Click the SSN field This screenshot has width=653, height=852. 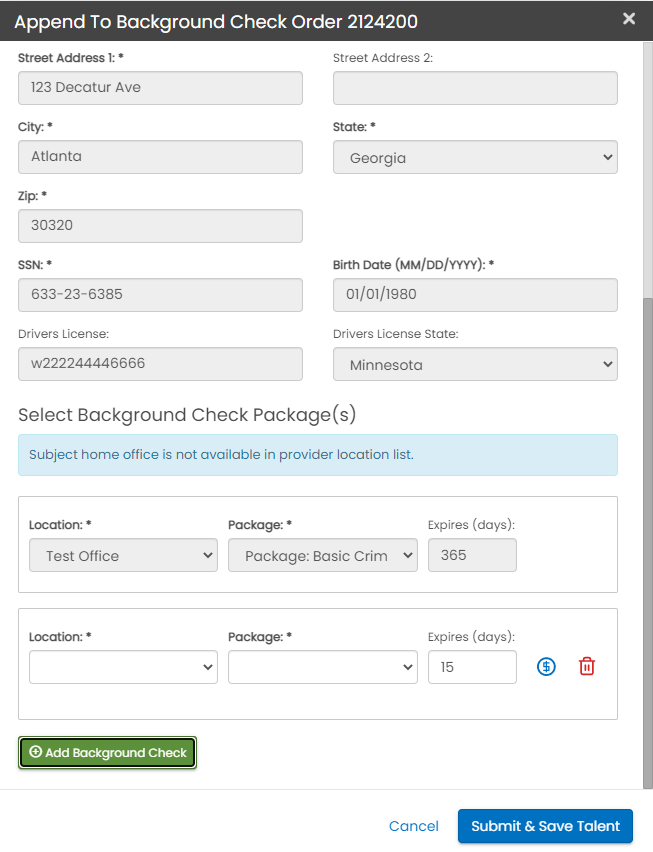tap(160, 295)
